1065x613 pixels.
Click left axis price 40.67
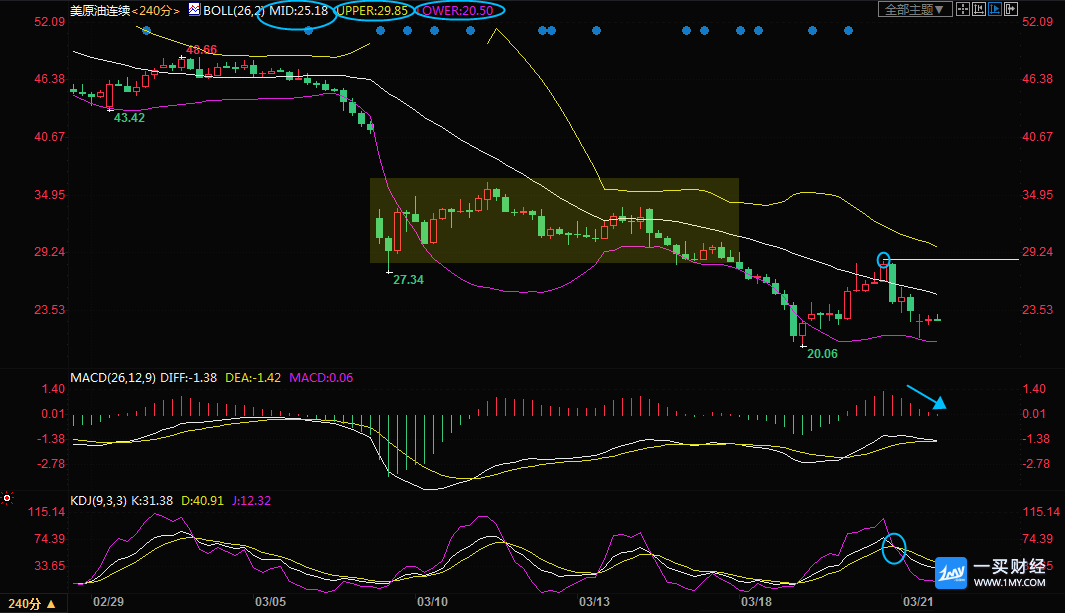click(x=50, y=136)
